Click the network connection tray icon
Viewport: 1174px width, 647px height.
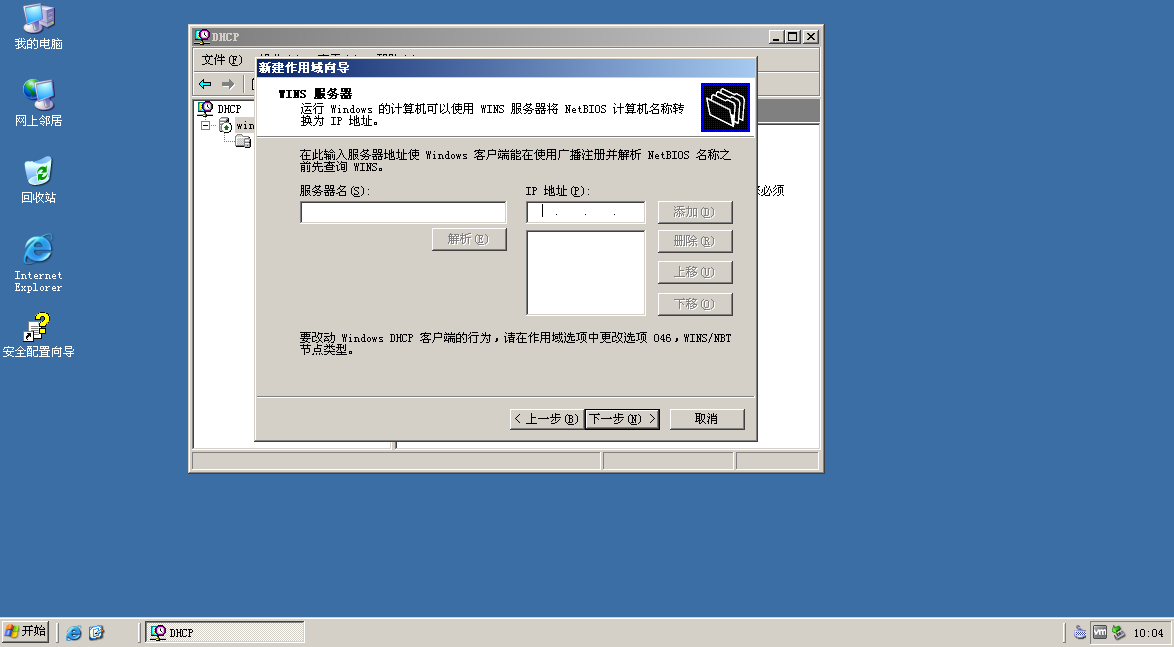(1118, 632)
